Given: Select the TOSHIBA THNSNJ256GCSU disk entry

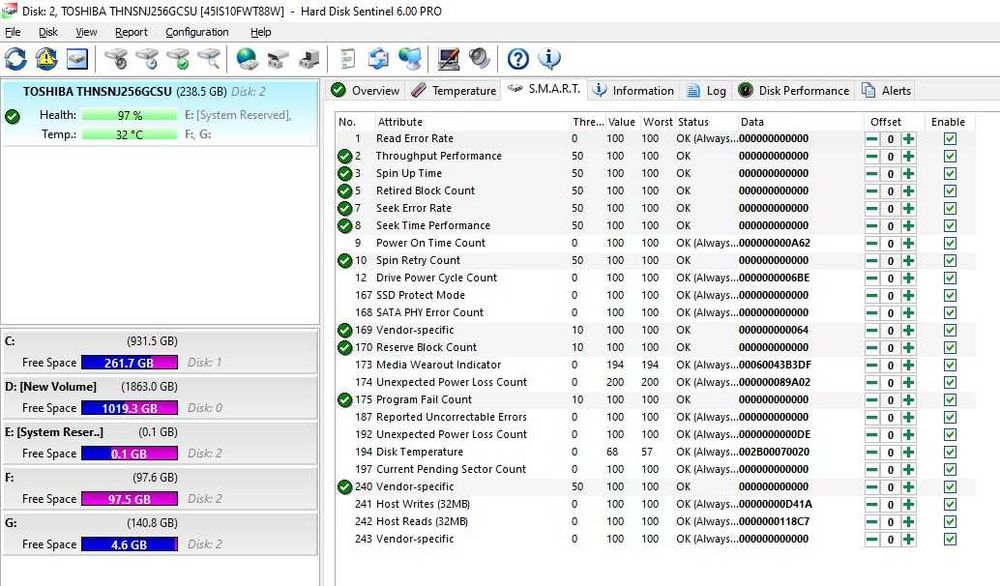Looking at the screenshot, I should 159,112.
